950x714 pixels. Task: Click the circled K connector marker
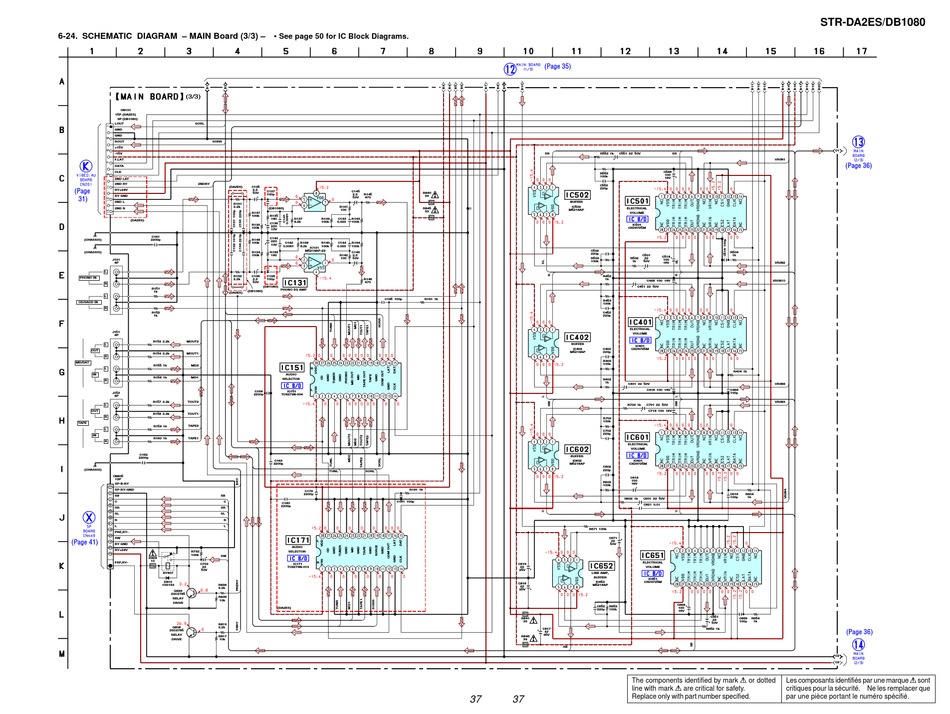coord(86,167)
